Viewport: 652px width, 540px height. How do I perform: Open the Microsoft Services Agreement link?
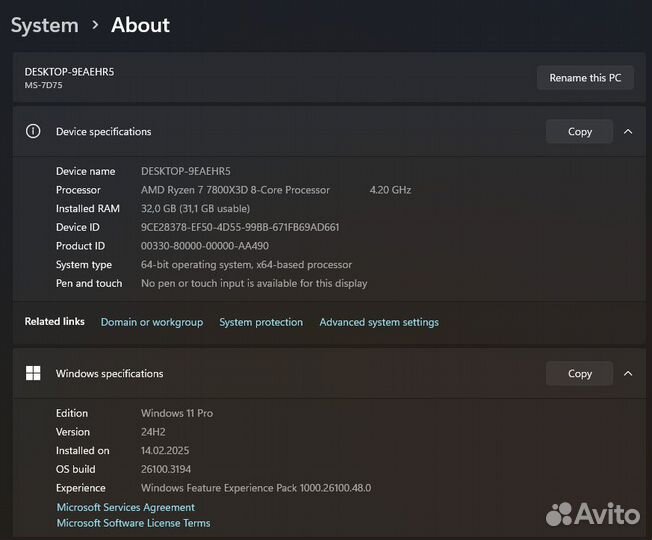[x=126, y=507]
